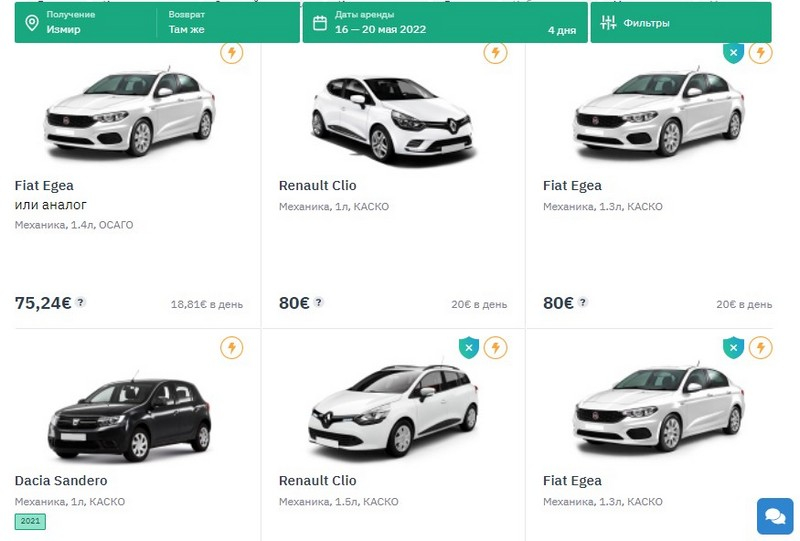
Task: Click question mark next to 75,24€ price
Action: 80,302
